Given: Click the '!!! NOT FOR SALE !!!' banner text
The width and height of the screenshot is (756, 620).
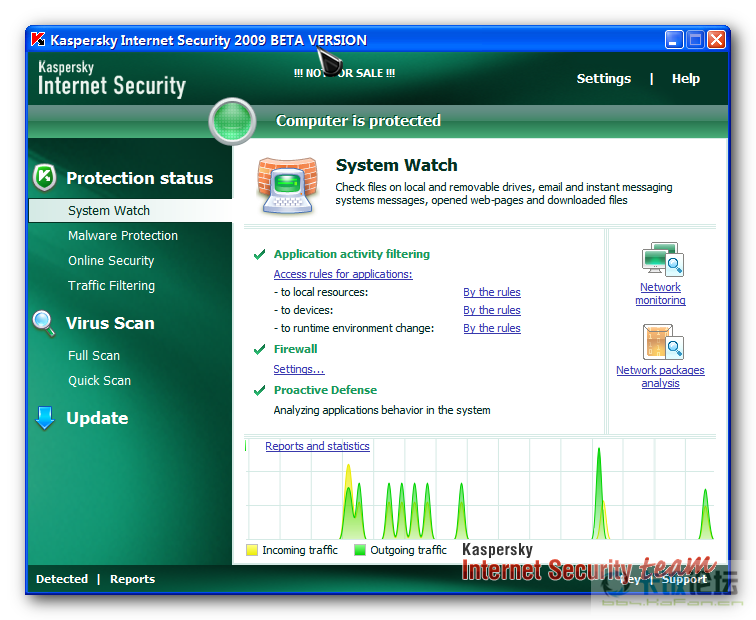Looking at the screenshot, I should pos(344,73).
